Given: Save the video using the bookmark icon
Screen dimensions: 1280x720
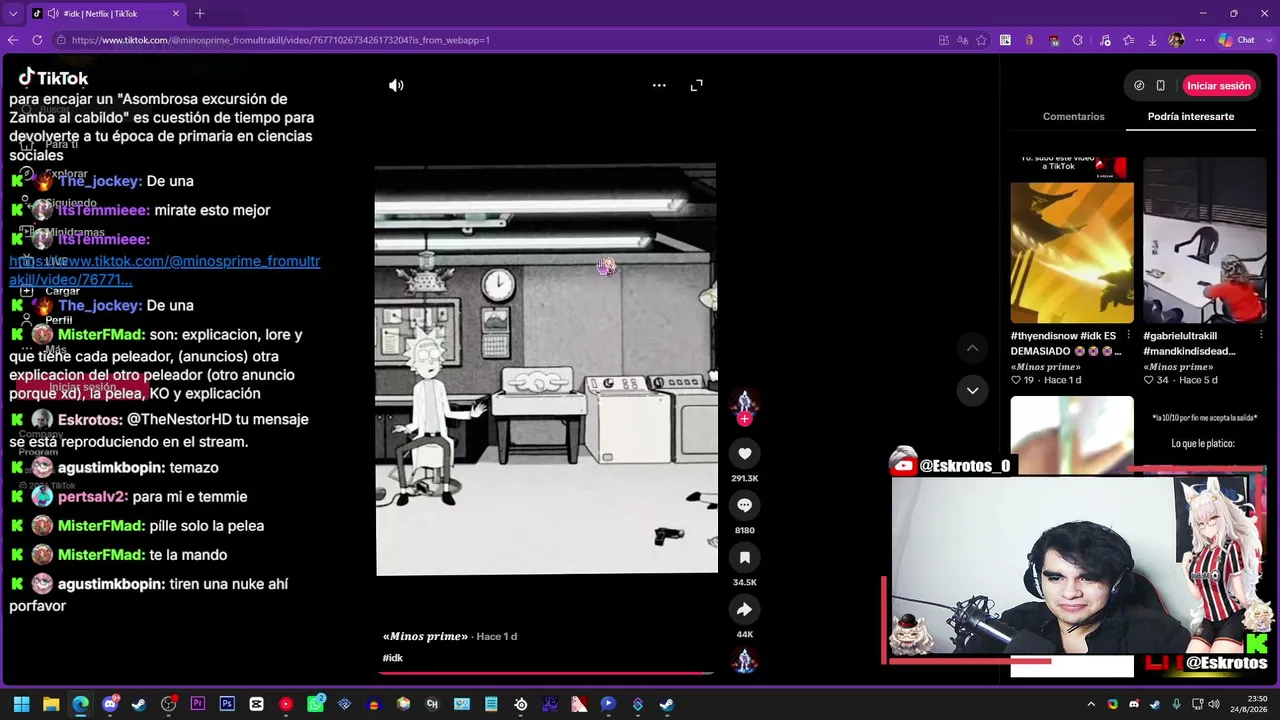Looking at the screenshot, I should tap(745, 558).
